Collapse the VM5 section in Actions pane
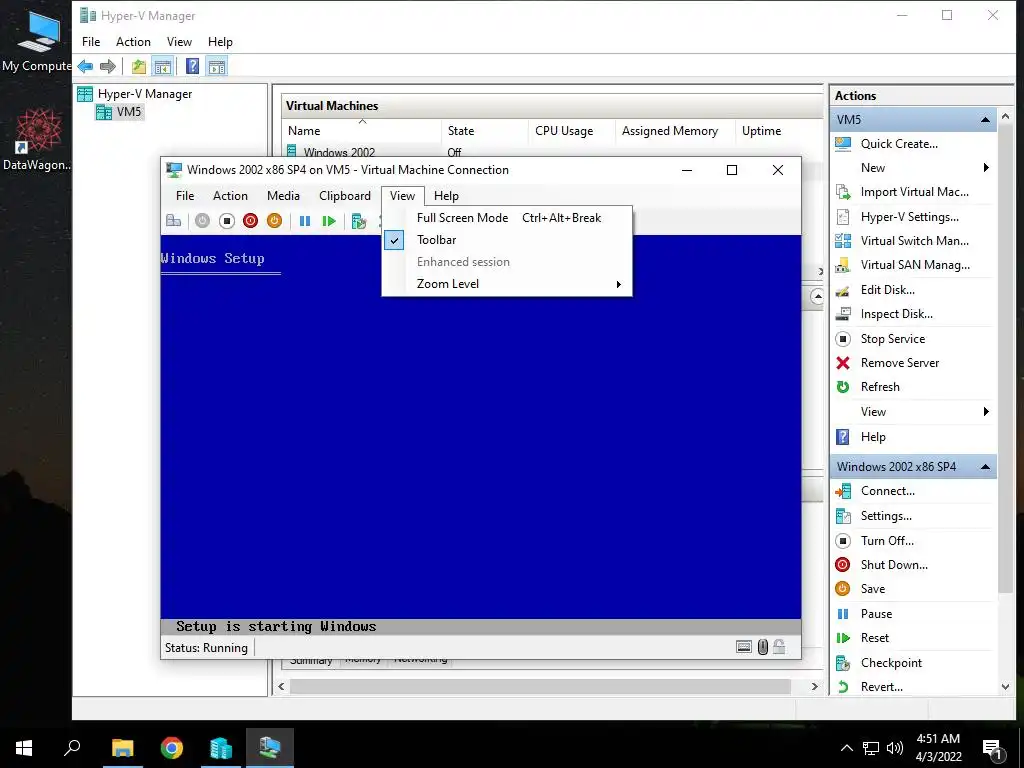1024x768 pixels. (985, 120)
